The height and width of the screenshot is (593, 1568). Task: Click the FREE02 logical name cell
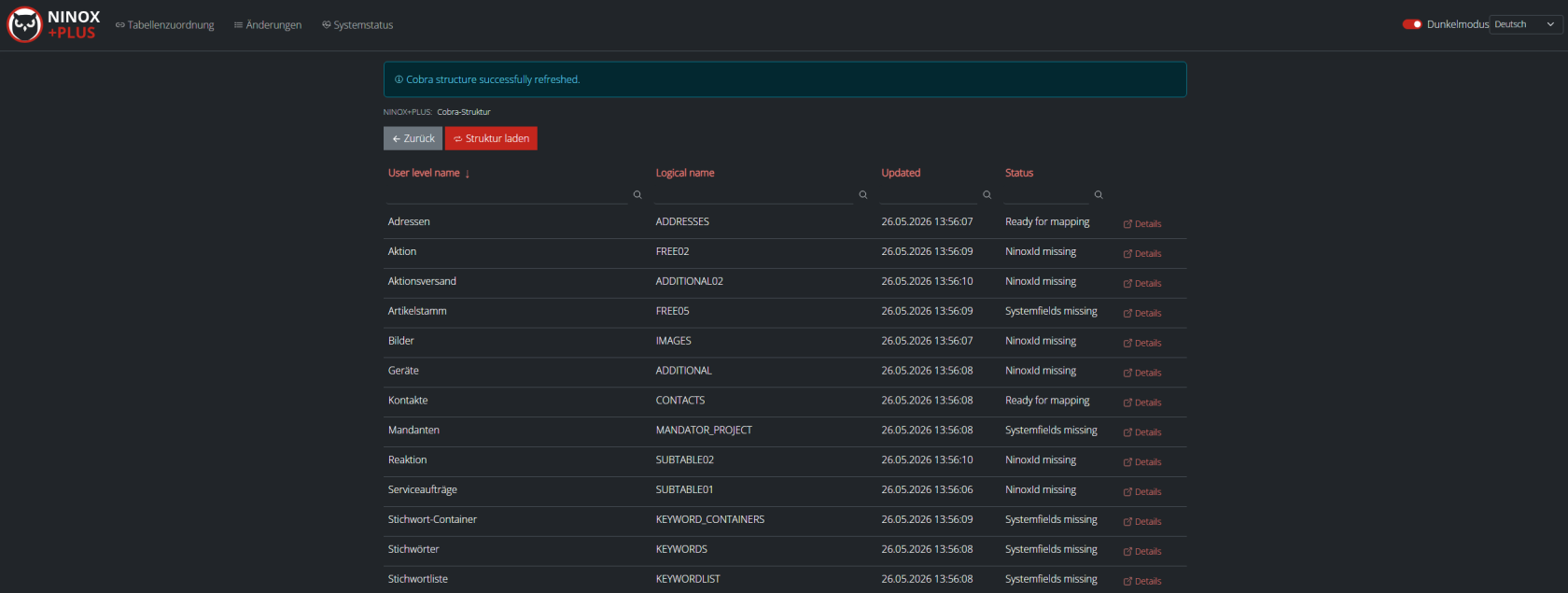click(x=672, y=252)
